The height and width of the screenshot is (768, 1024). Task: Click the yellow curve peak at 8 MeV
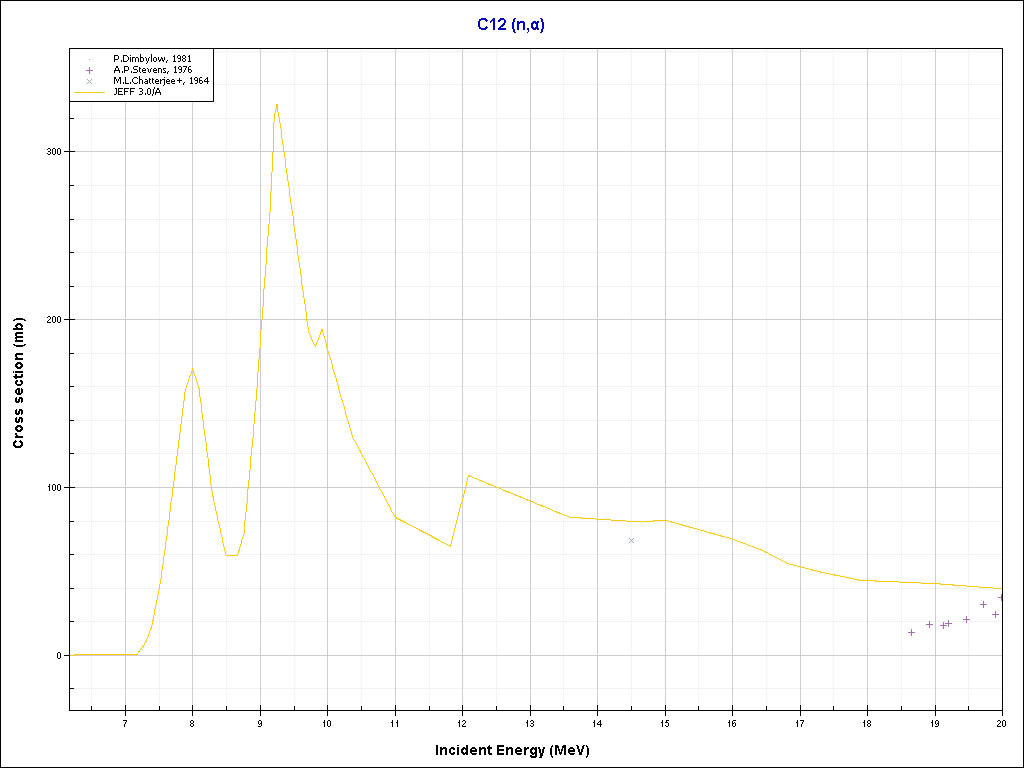192,369
